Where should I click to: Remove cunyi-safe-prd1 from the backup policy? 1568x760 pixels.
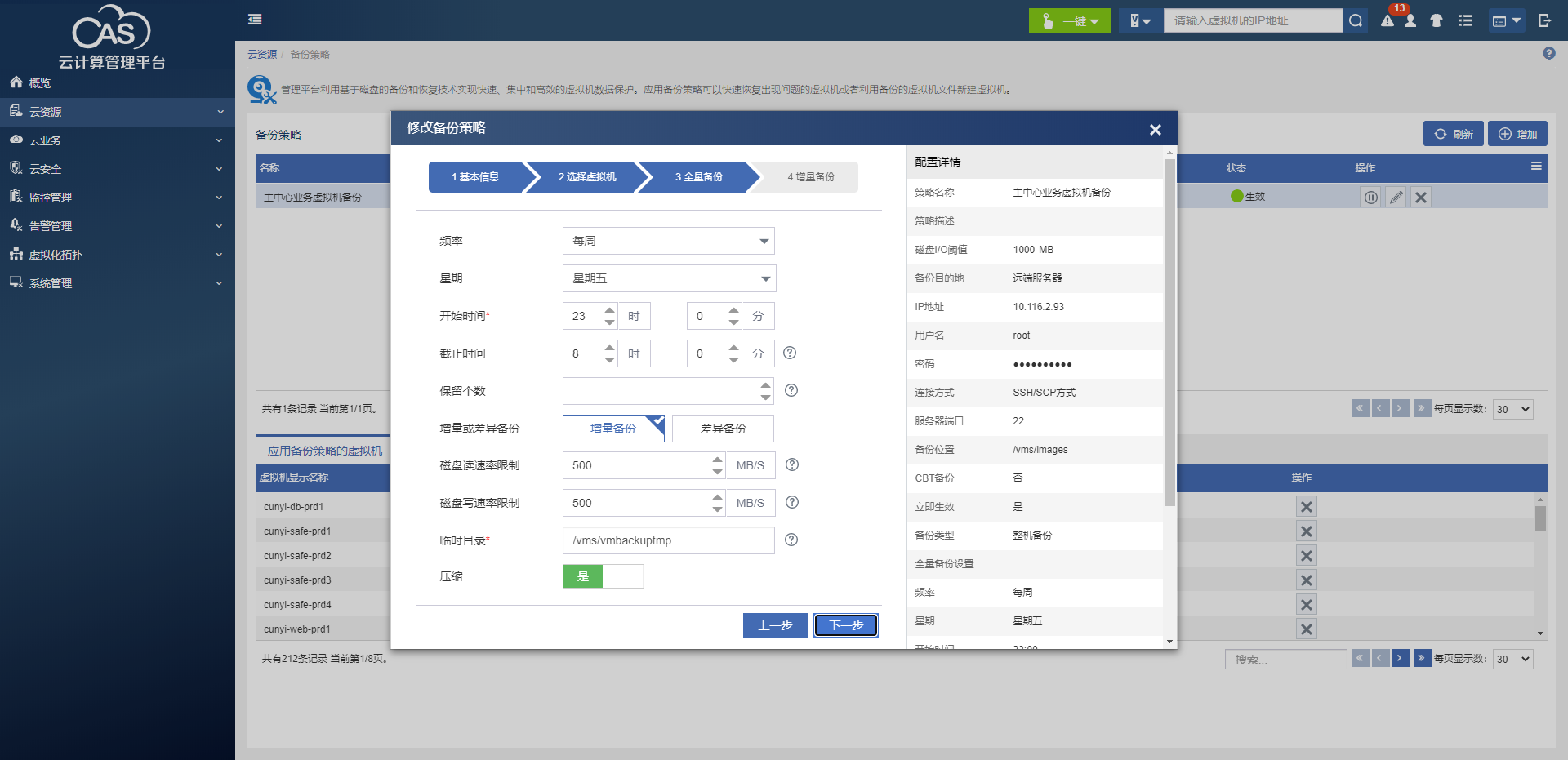point(1307,531)
